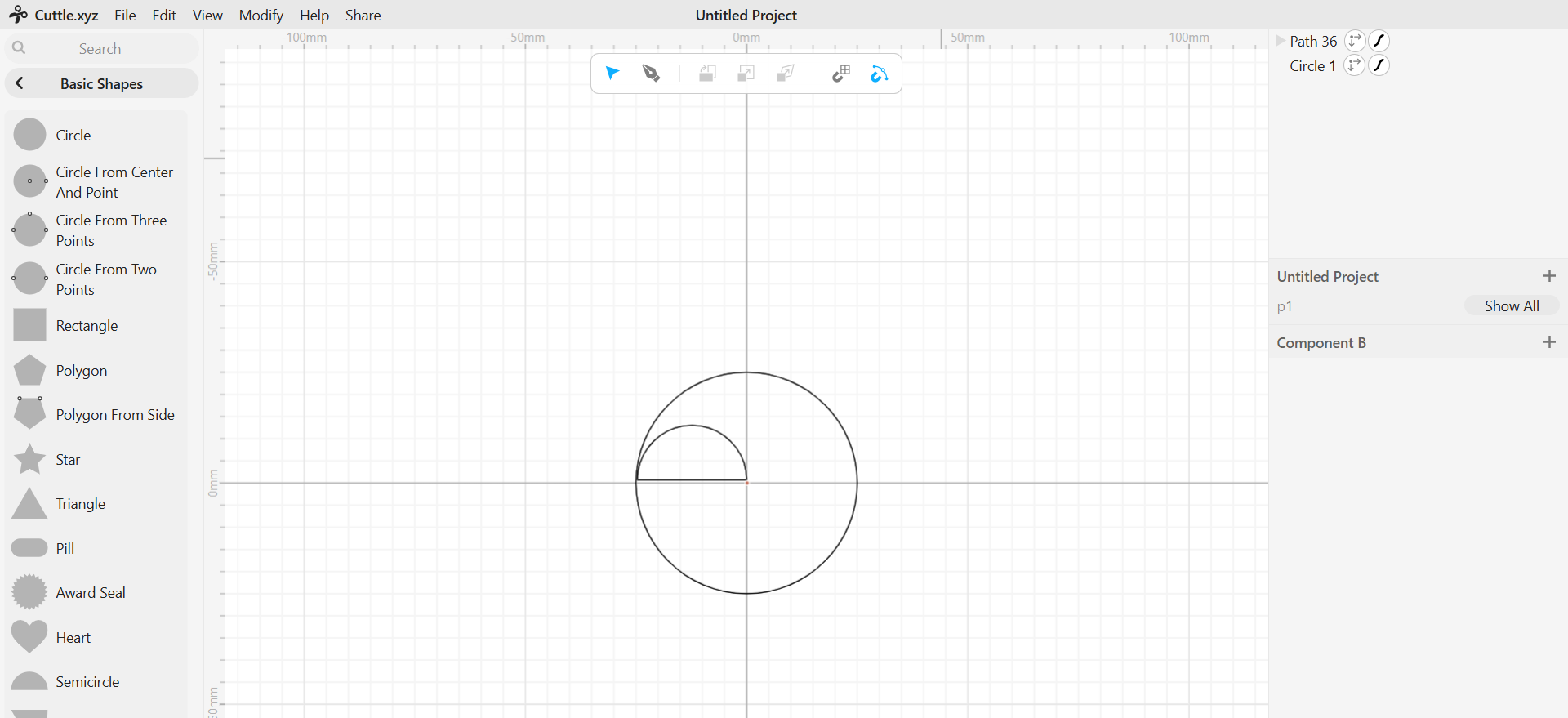Click the Show All button
Viewport: 1568px width, 718px height.
point(1512,305)
